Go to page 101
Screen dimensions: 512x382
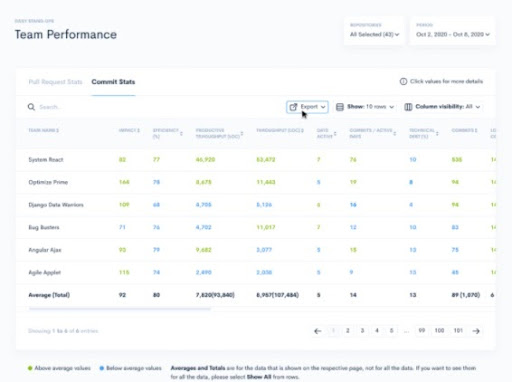point(458,331)
